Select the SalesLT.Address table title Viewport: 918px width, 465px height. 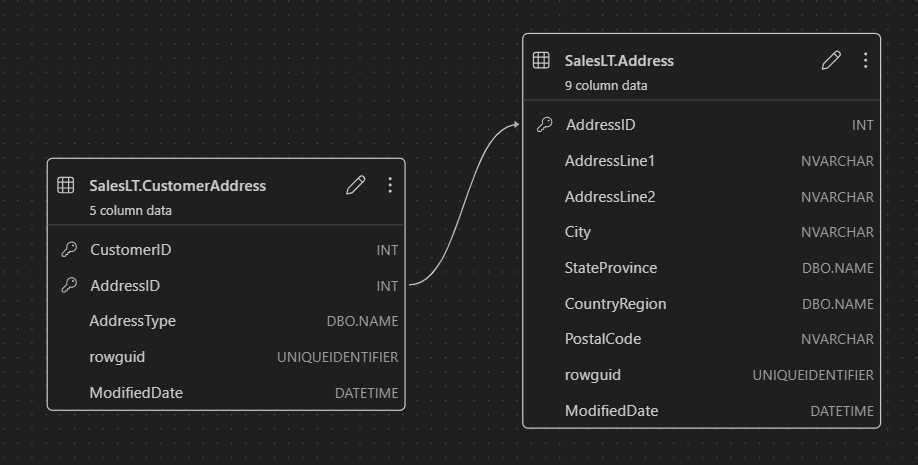pyautogui.click(x=619, y=61)
